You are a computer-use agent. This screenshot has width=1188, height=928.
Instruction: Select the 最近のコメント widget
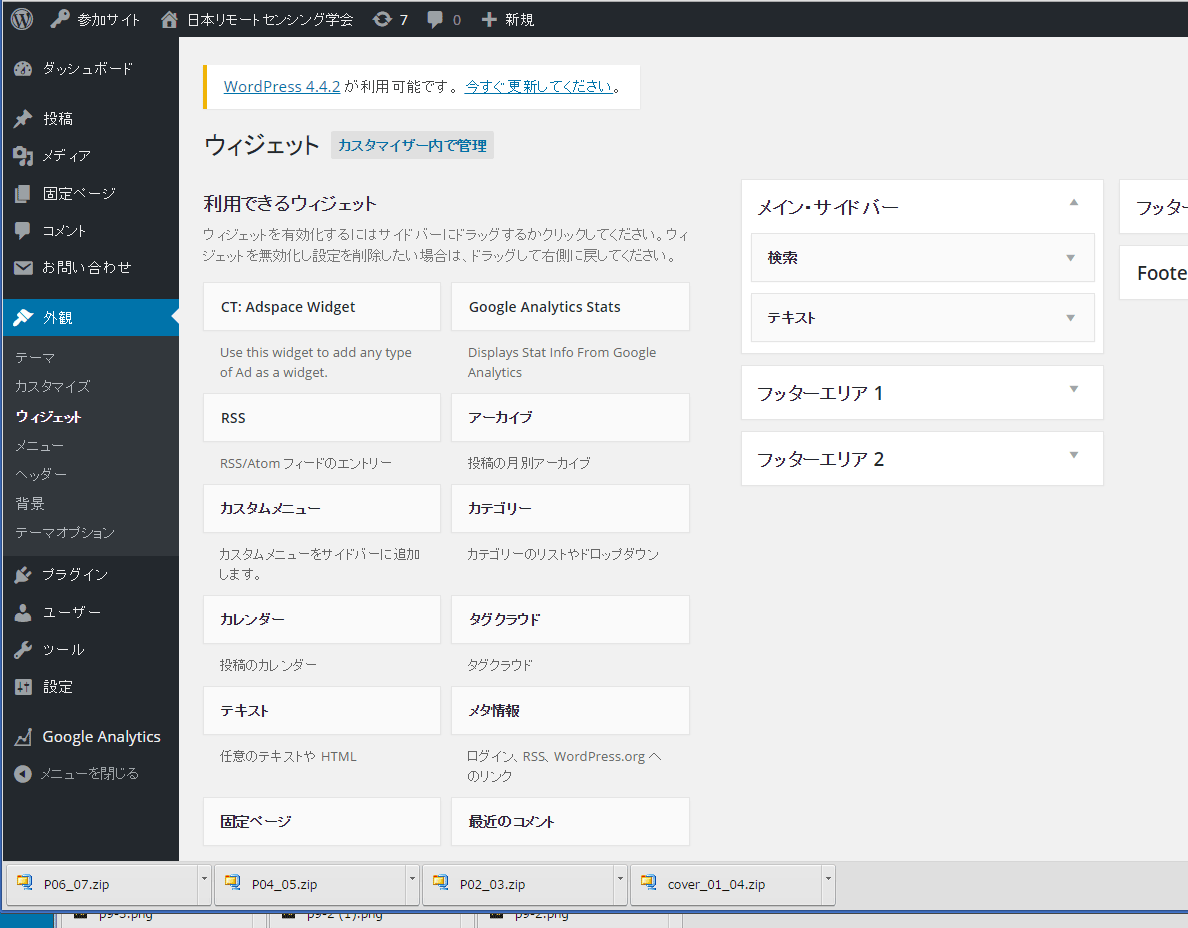coord(571,821)
